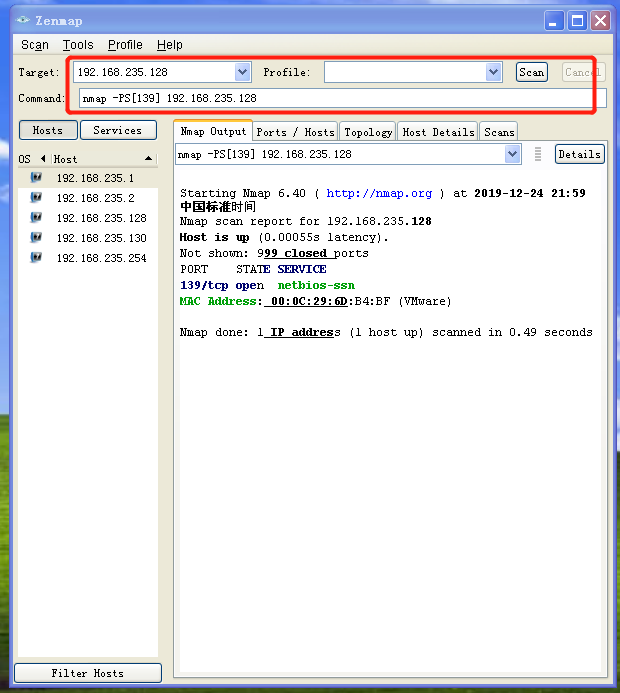Switch to the Host Details tab

tap(438, 132)
